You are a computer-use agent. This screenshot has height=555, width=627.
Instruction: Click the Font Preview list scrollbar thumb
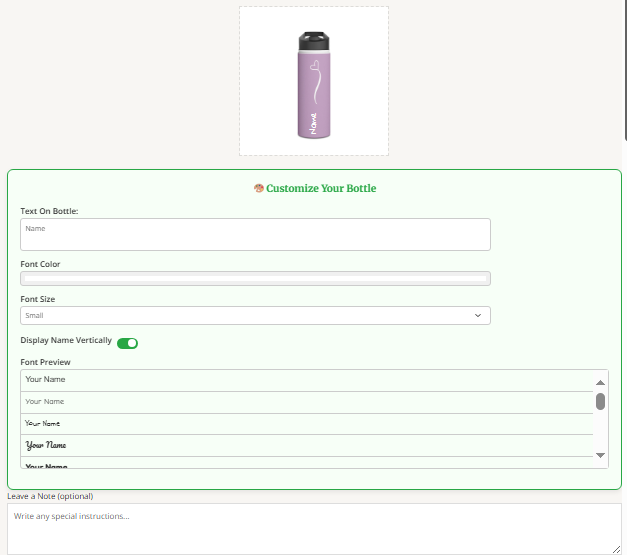600,402
